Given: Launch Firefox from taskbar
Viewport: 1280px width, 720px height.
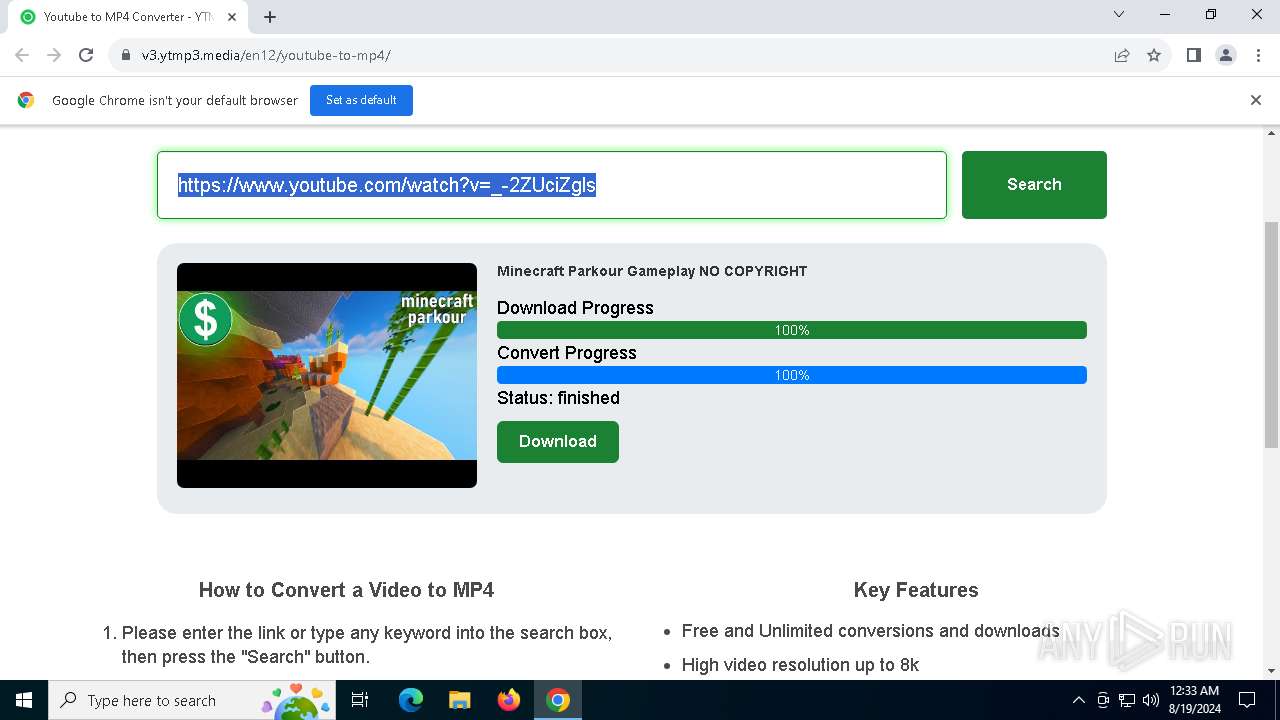Looking at the screenshot, I should pyautogui.click(x=509, y=700).
